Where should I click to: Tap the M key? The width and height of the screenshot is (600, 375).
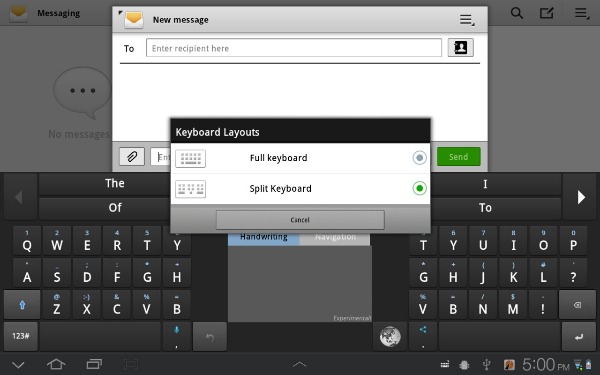point(513,305)
